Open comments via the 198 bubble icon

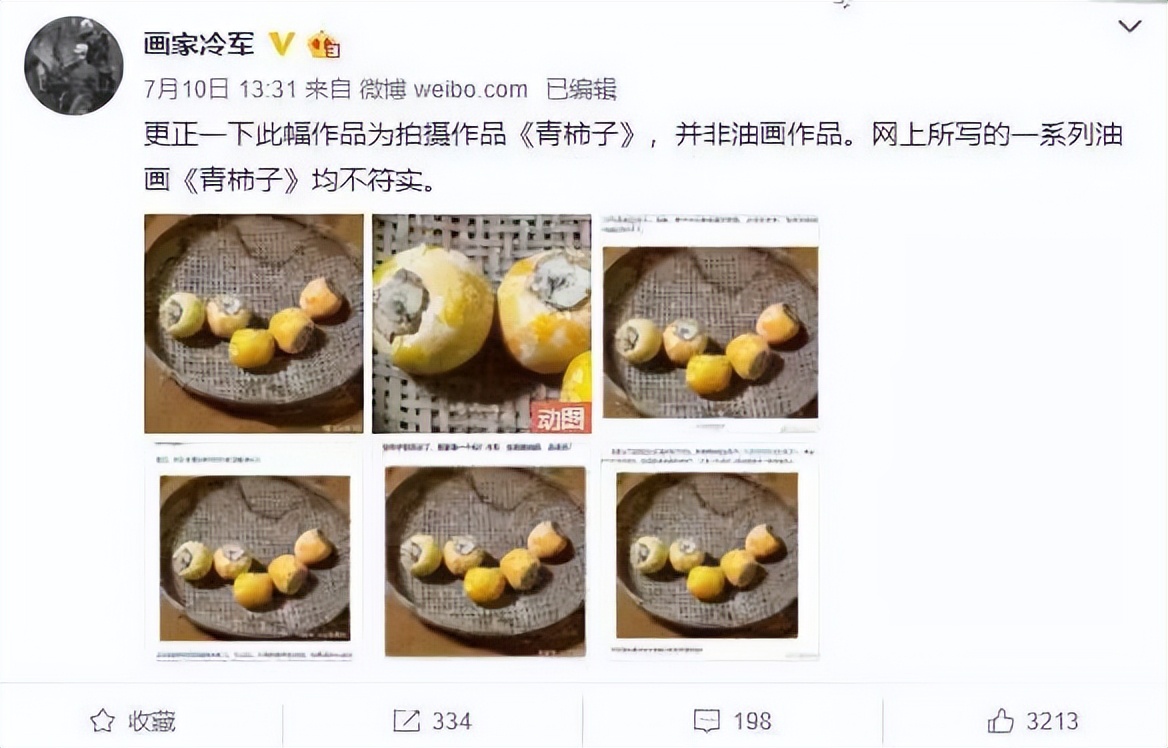706,720
